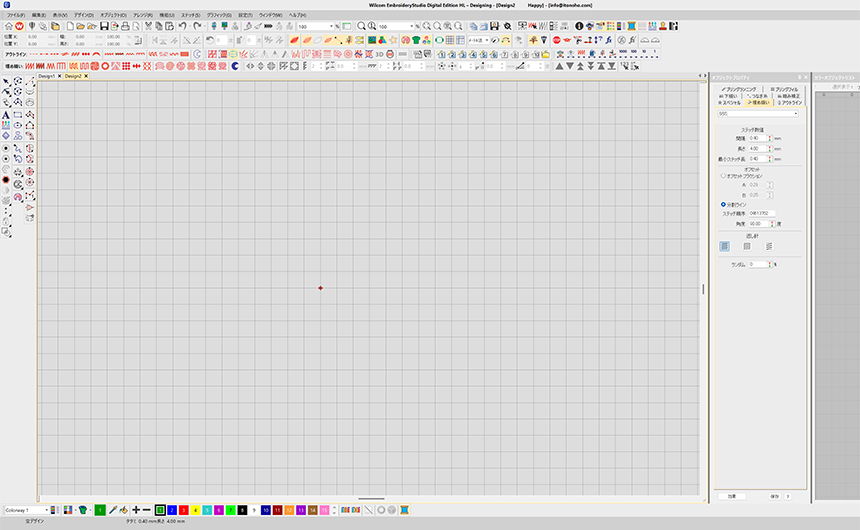860x530 pixels.
Task: Select red color swatch number 3
Action: tap(184, 510)
